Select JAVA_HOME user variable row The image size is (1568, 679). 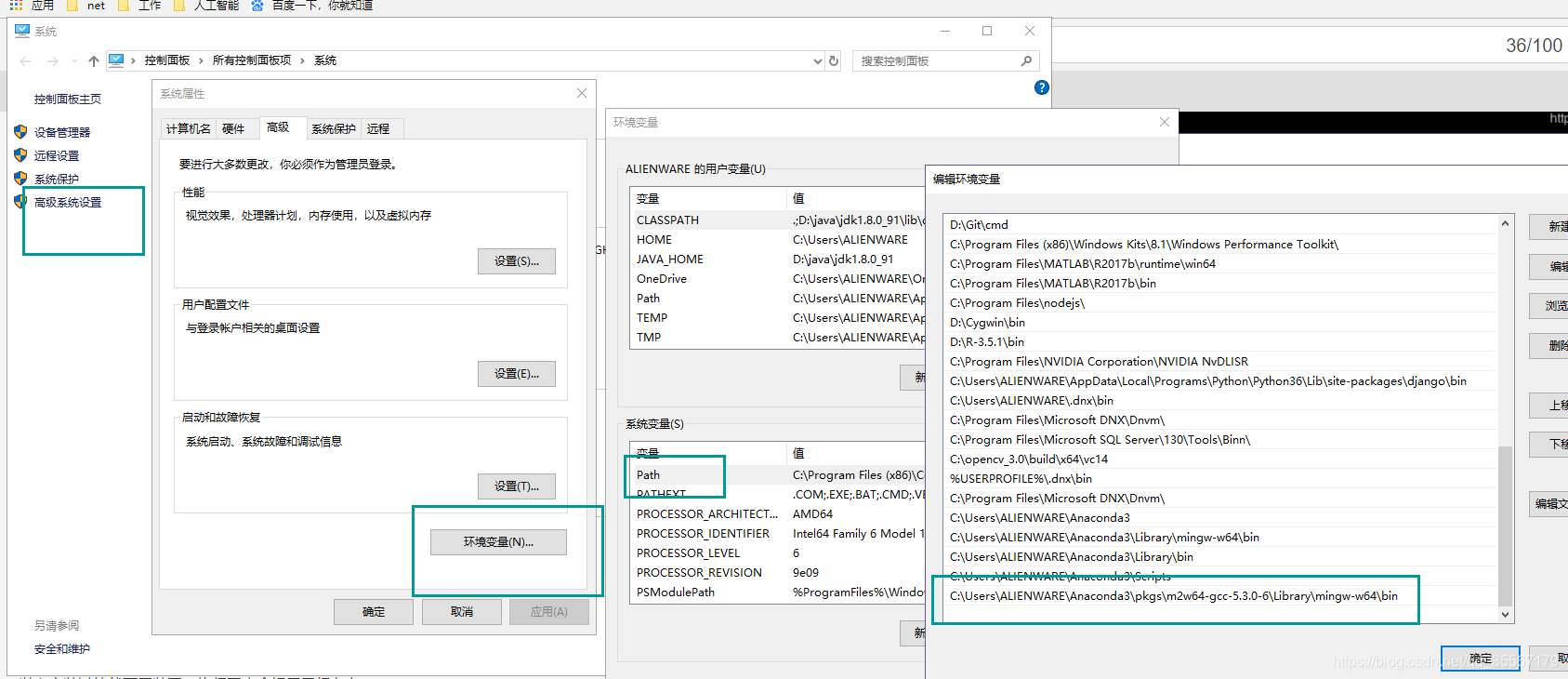779,260
